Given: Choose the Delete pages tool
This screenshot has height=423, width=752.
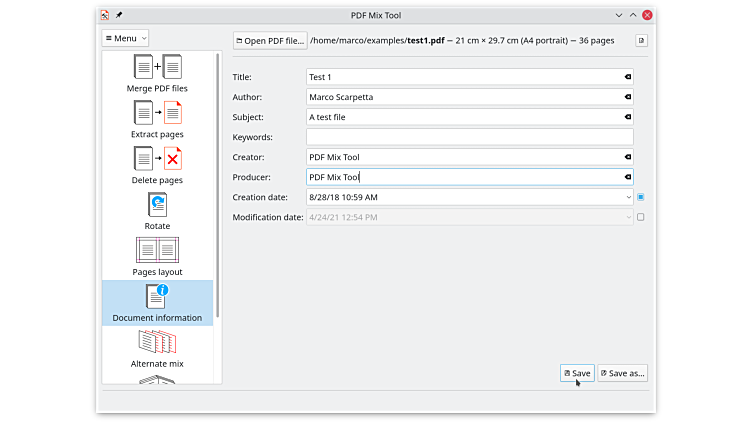Looking at the screenshot, I should (157, 160).
